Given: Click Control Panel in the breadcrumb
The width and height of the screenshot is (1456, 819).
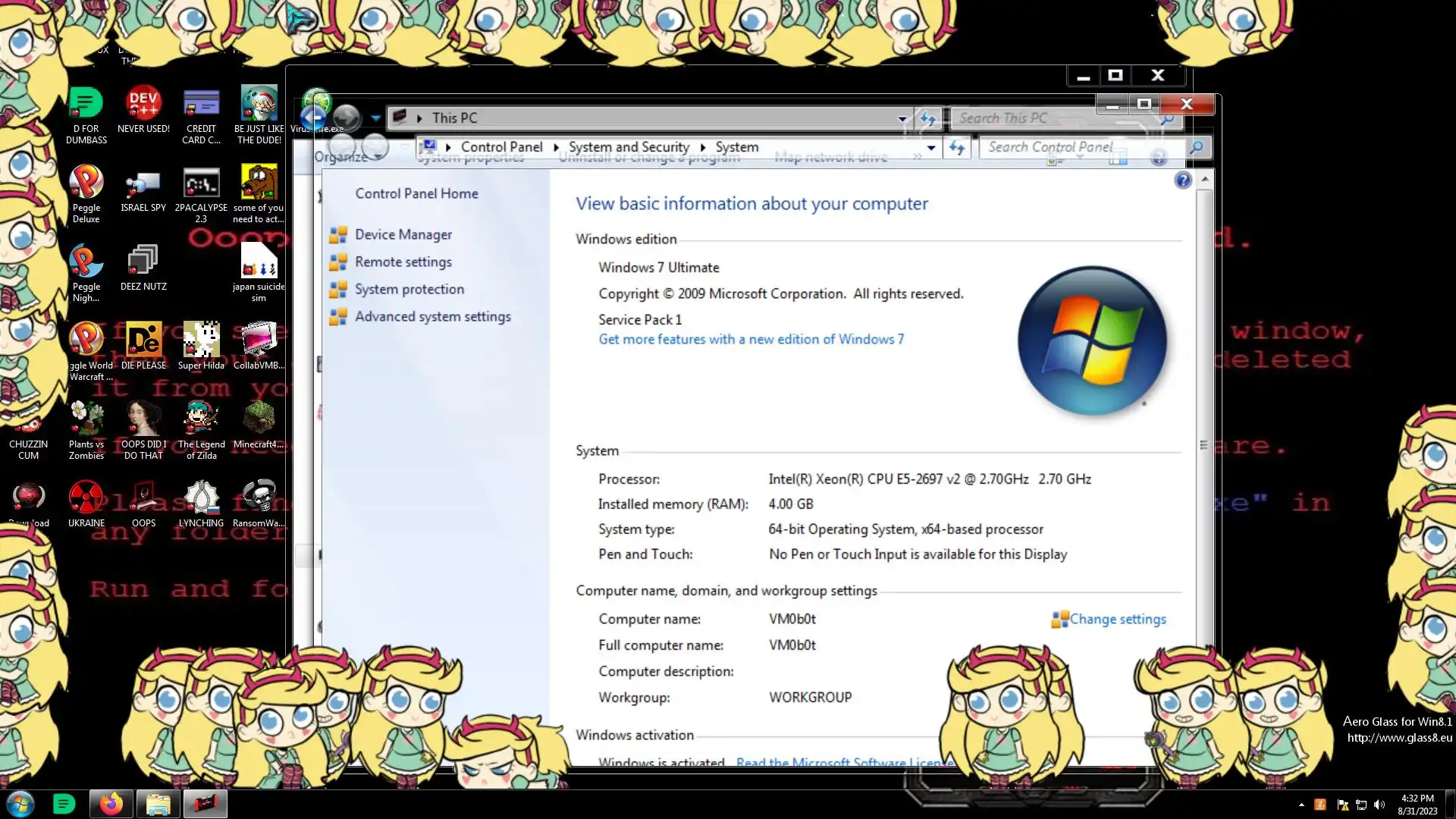Looking at the screenshot, I should coord(501,147).
